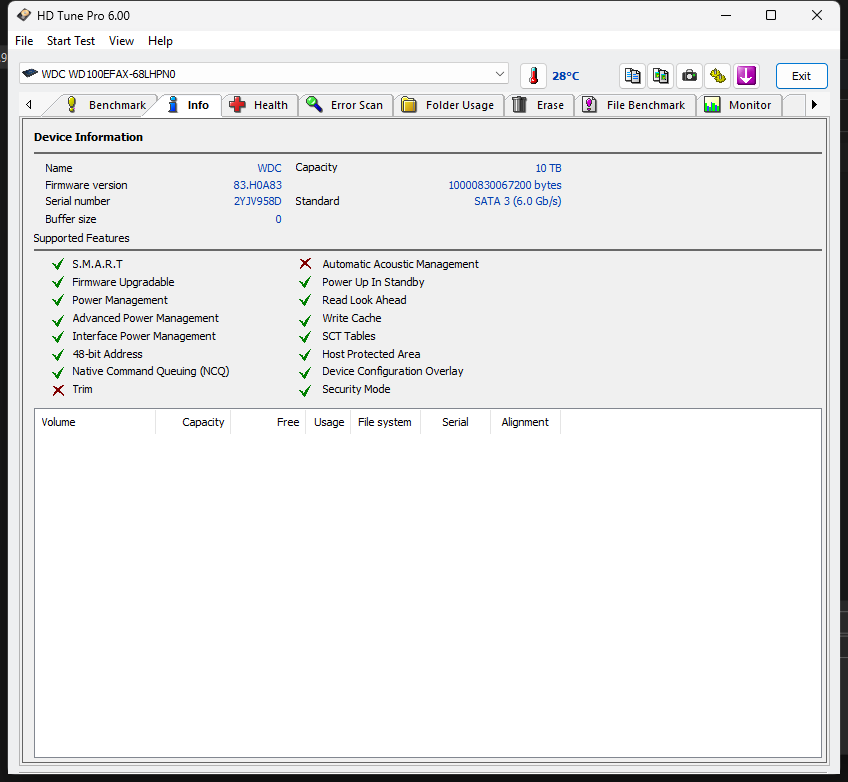The width and height of the screenshot is (848, 782).
Task: Copy info to clipboard icon
Action: (632, 76)
